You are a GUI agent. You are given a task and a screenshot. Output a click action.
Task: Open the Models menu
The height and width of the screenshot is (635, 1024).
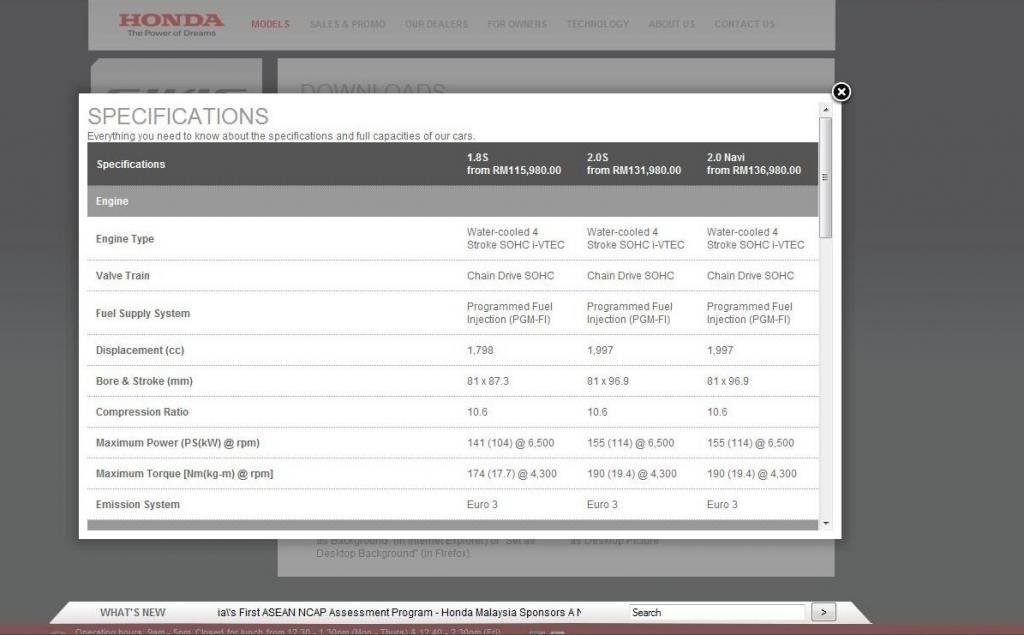tap(270, 24)
